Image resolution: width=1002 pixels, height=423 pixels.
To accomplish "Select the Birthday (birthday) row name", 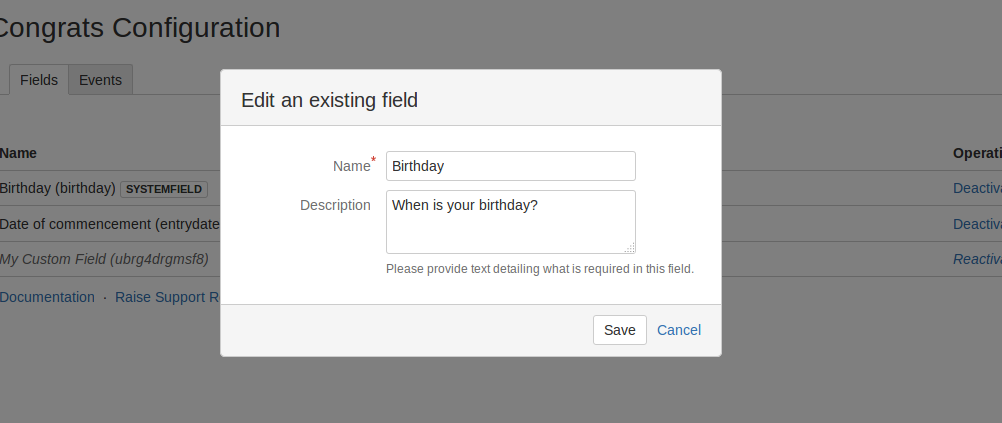I will [x=57, y=188].
